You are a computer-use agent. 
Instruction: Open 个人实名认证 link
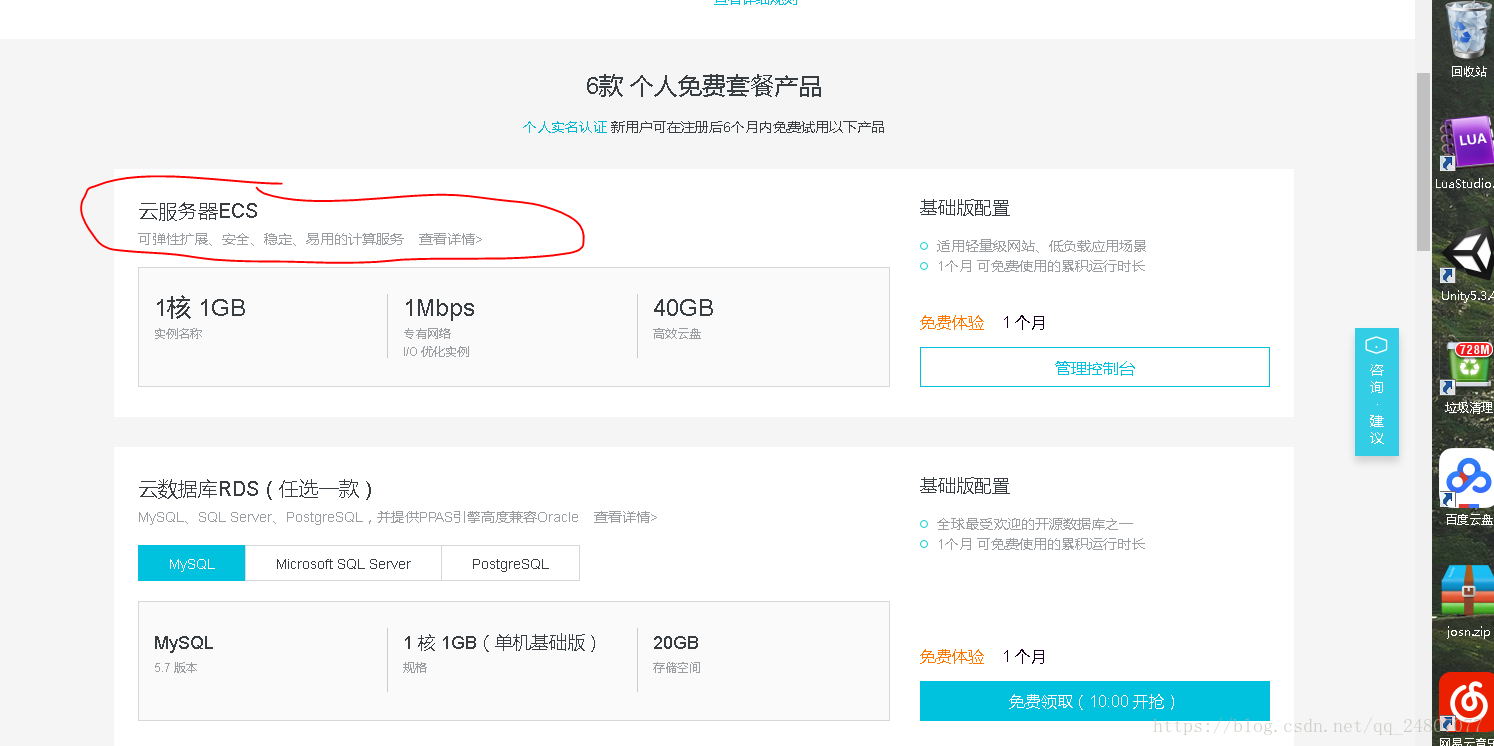[x=565, y=127]
